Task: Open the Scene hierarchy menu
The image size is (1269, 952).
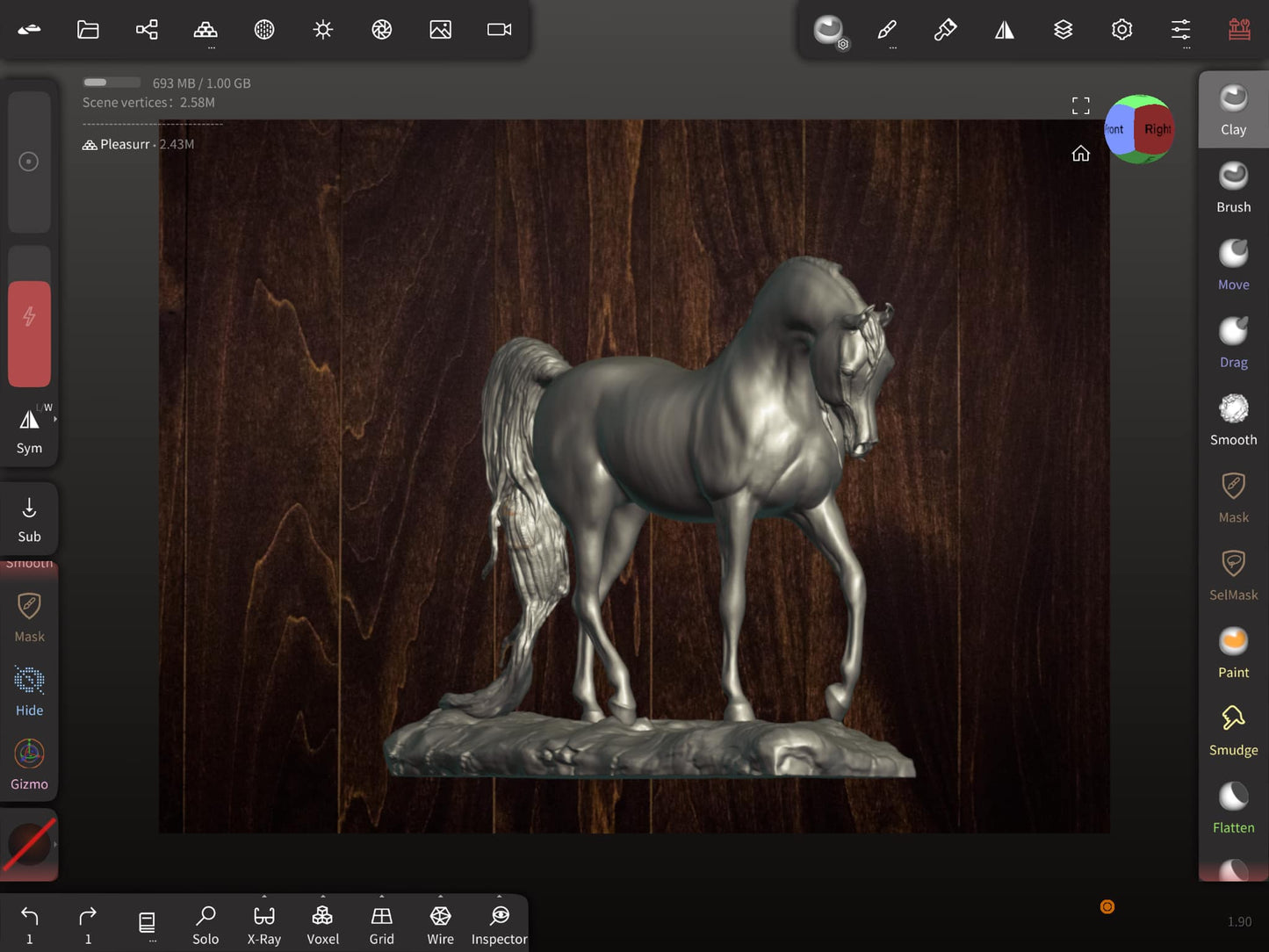Action: tap(147, 30)
